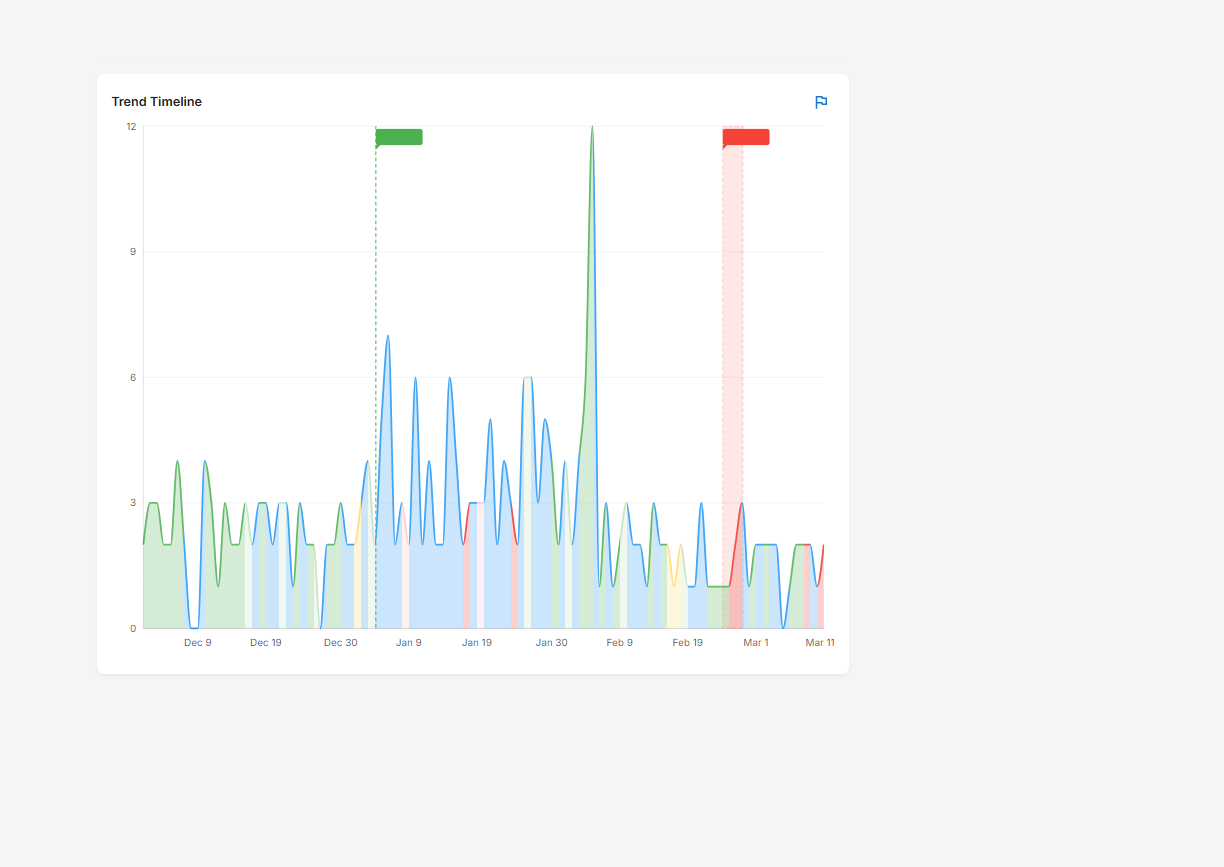The image size is (1224, 867).
Task: Select the Jan 19 axis label
Action: click(x=477, y=642)
